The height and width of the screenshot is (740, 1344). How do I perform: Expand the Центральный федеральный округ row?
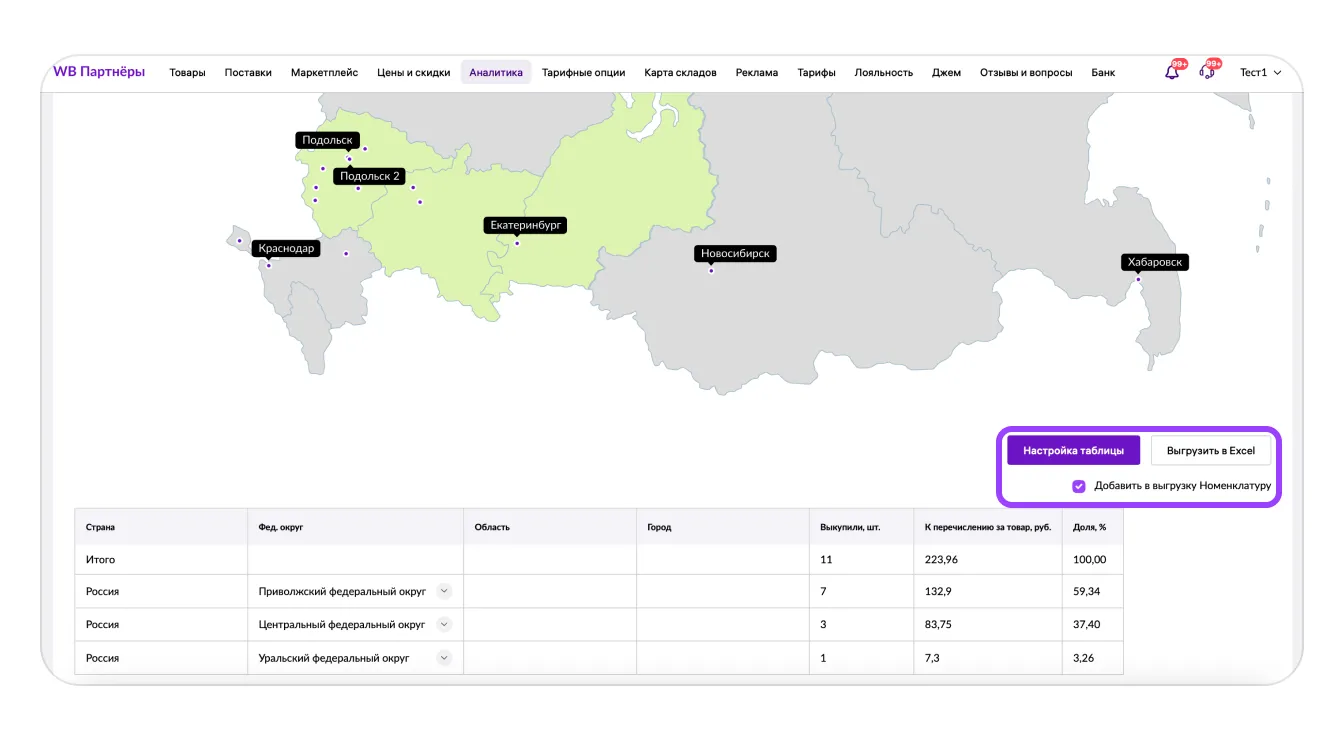444,624
